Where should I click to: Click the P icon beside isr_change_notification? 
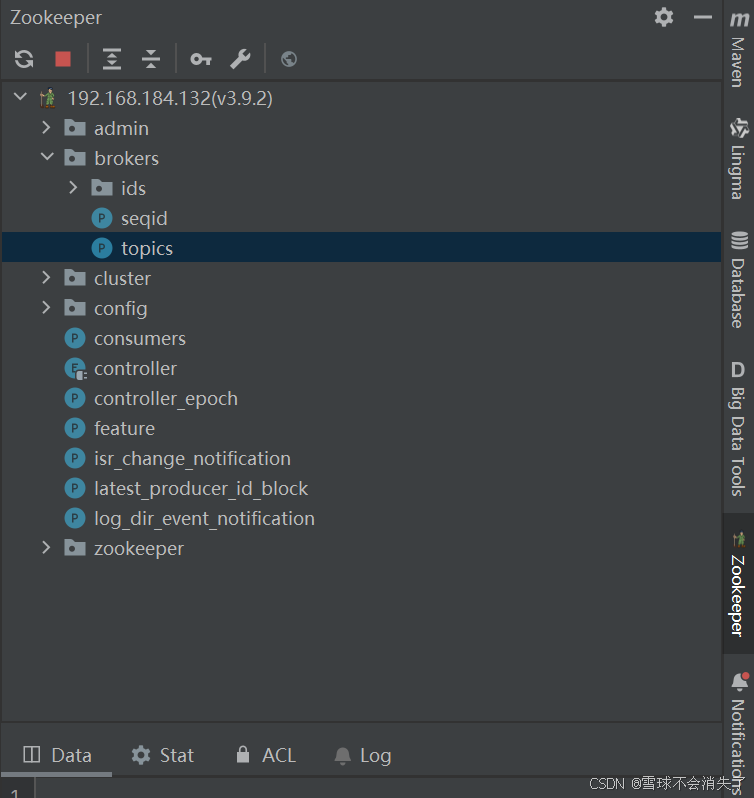tap(75, 459)
